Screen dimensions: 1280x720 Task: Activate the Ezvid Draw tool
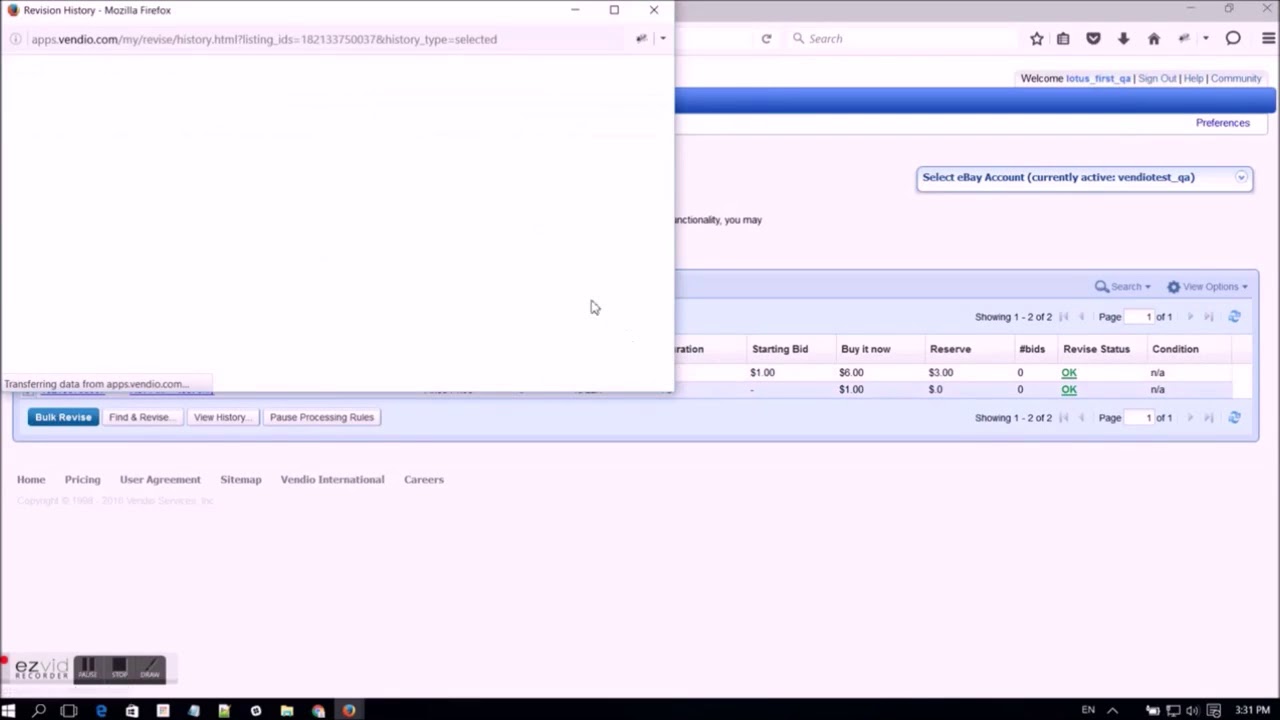click(150, 667)
